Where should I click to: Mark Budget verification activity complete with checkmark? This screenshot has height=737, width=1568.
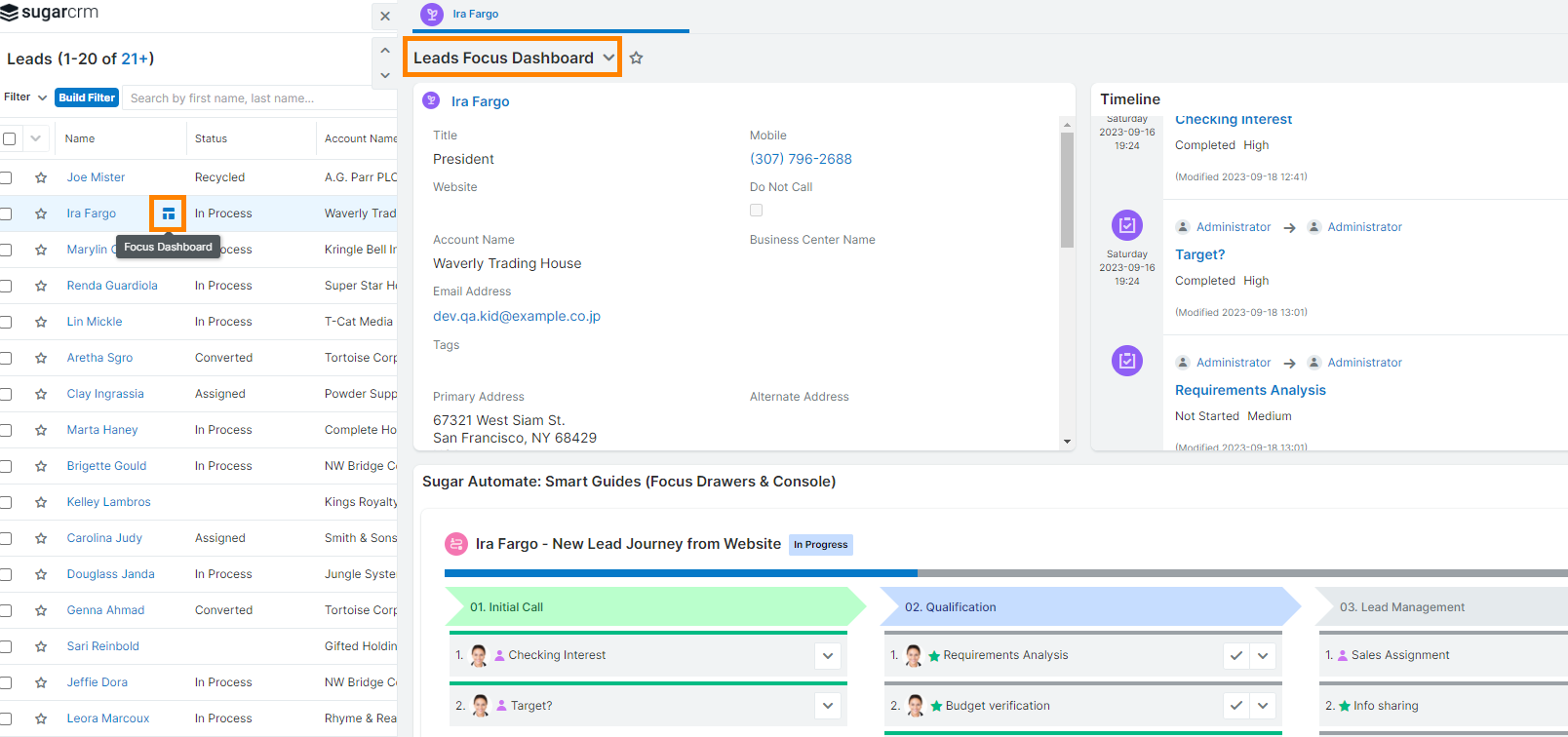click(x=1236, y=706)
